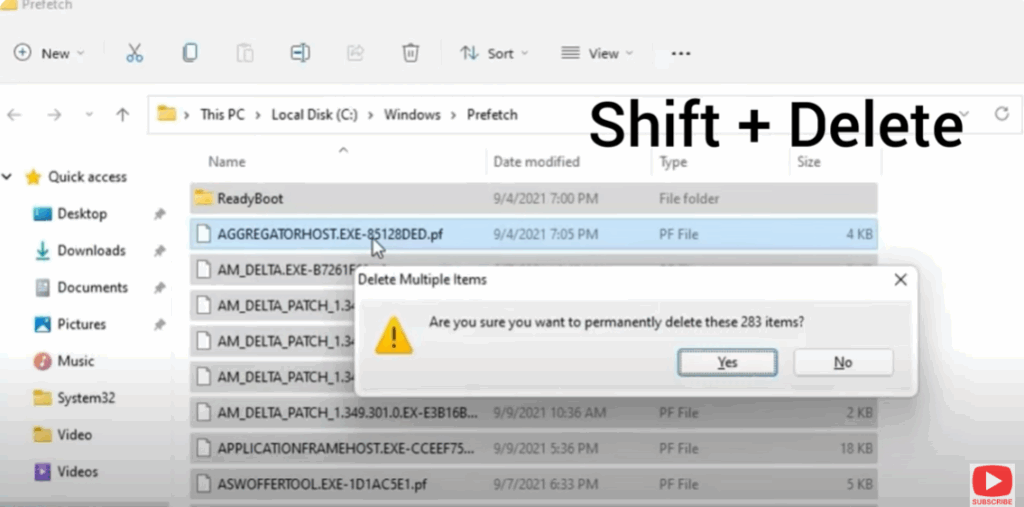Open Downloads in the sidebar
Screen dimensions: 1024x507
(x=90, y=250)
